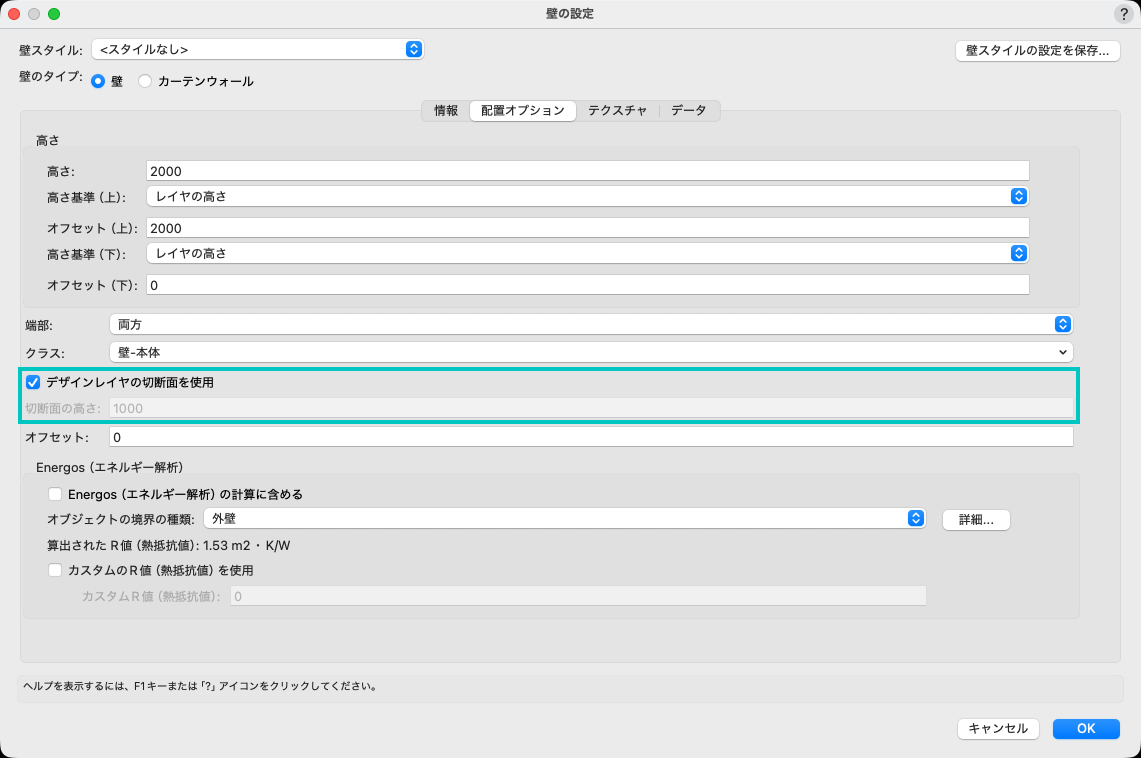Image resolution: width=1141 pixels, height=758 pixels.
Task: Click 壁スタイルの設定を保存 button
Action: point(1037,51)
